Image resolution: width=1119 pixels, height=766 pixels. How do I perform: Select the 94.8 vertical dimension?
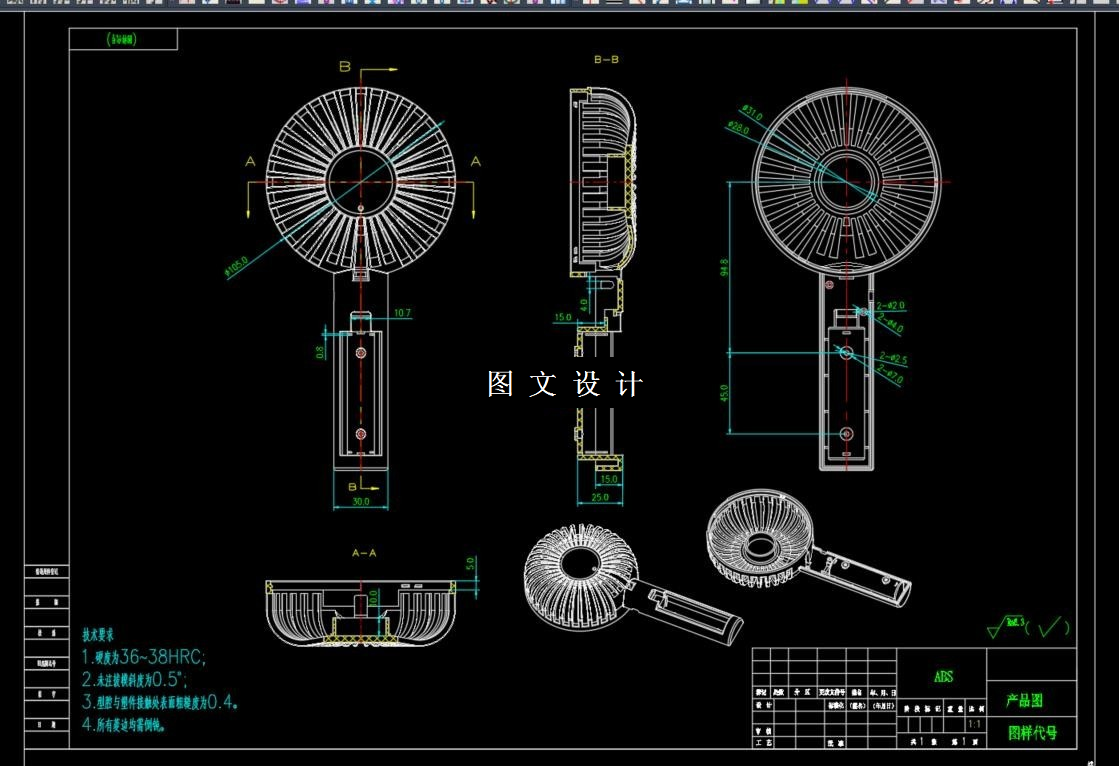724,268
